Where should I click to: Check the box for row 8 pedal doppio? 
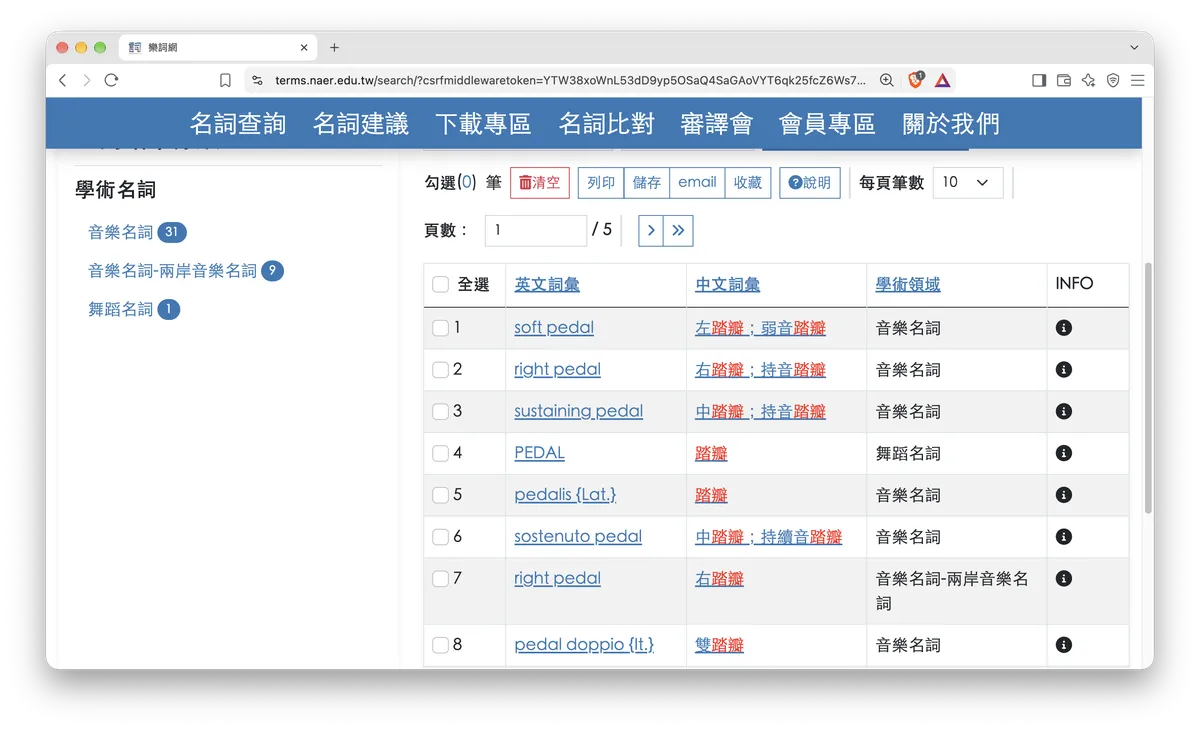[x=440, y=645]
